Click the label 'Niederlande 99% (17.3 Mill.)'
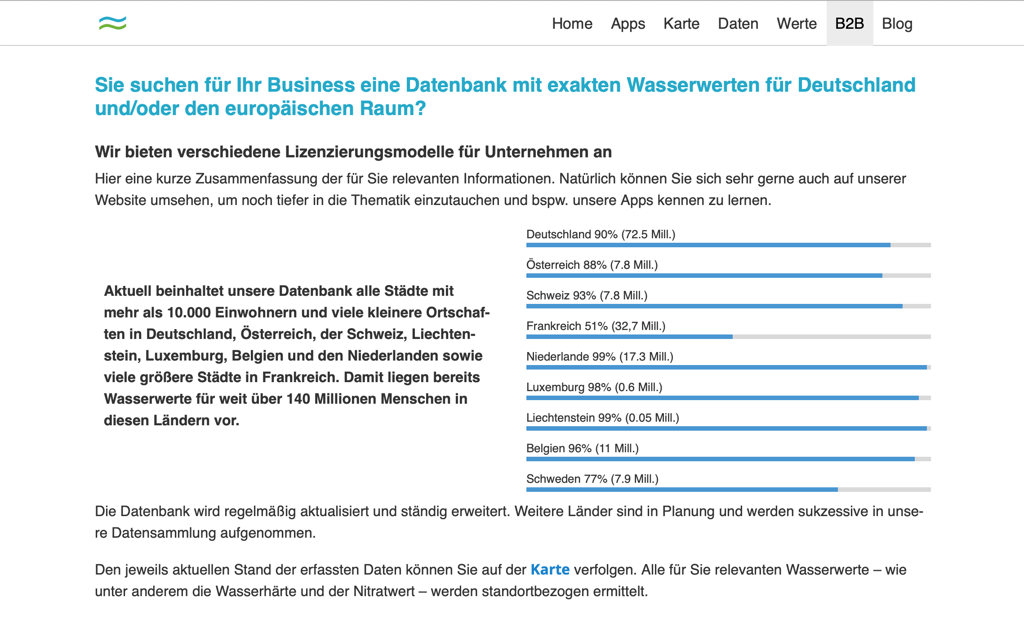 pyautogui.click(x=600, y=357)
